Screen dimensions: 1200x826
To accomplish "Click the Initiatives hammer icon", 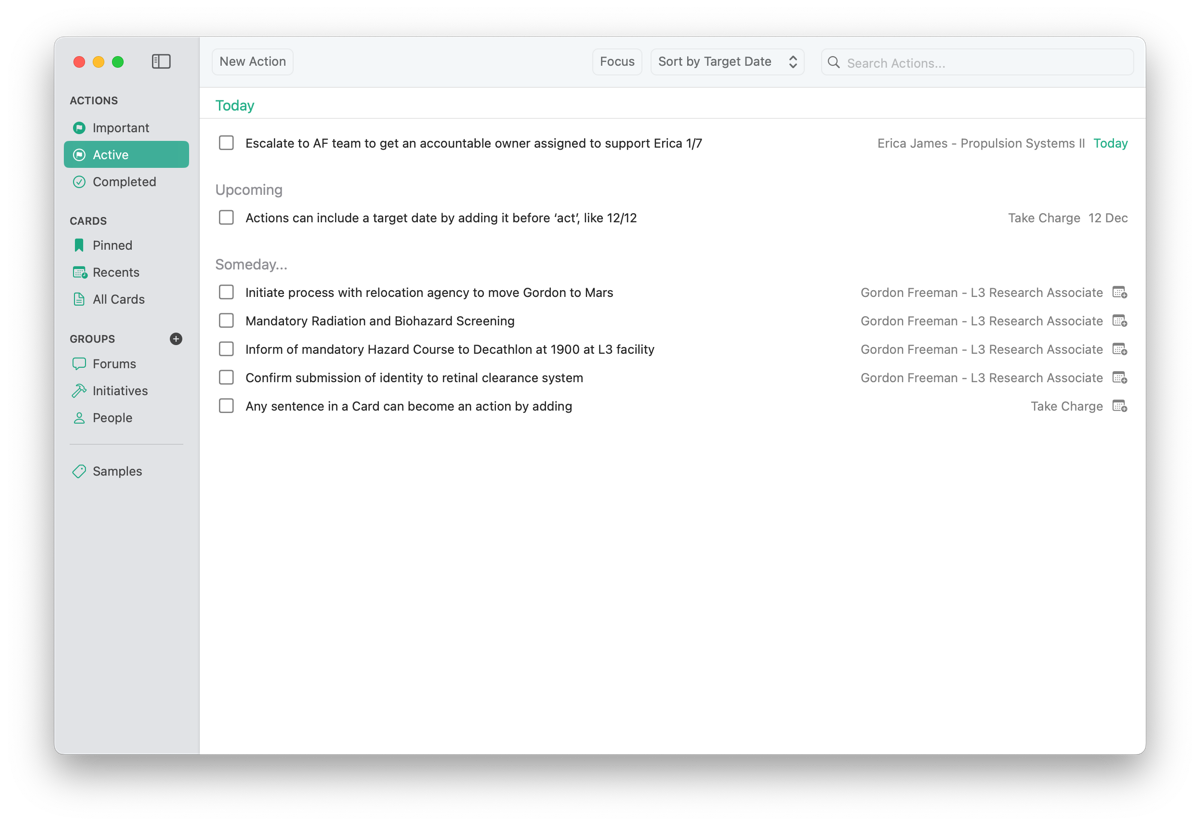I will pos(79,391).
